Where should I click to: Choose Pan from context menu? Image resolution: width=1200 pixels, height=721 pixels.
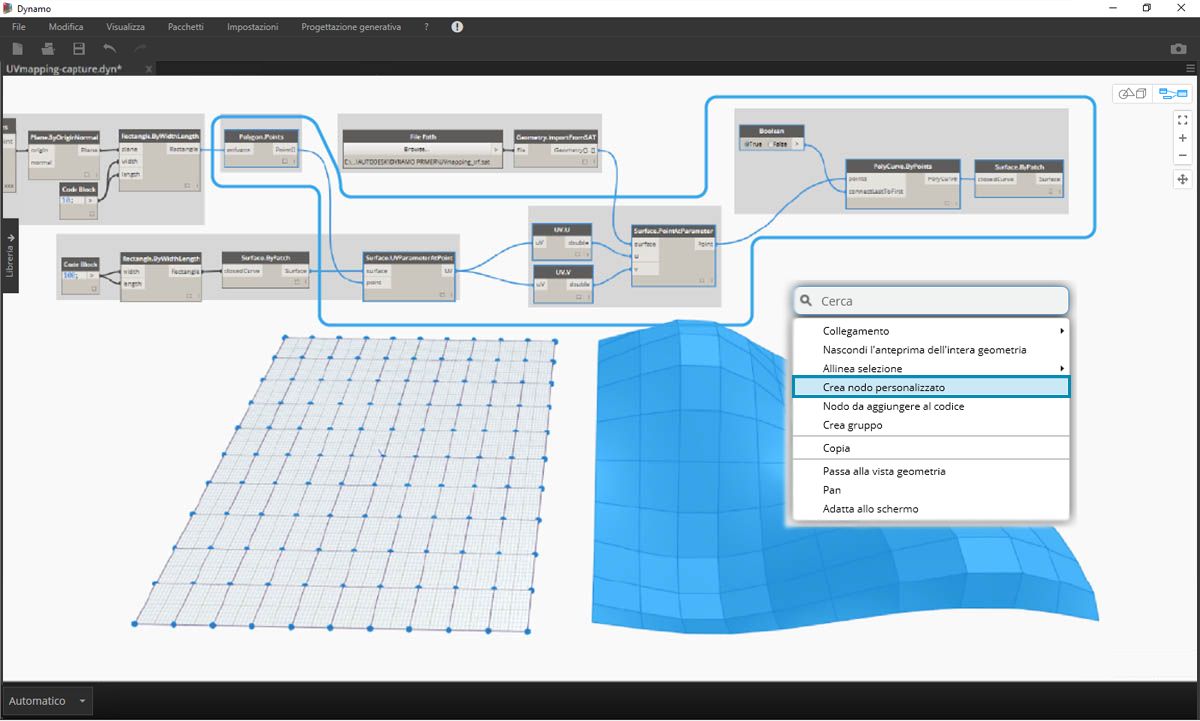click(x=931, y=490)
